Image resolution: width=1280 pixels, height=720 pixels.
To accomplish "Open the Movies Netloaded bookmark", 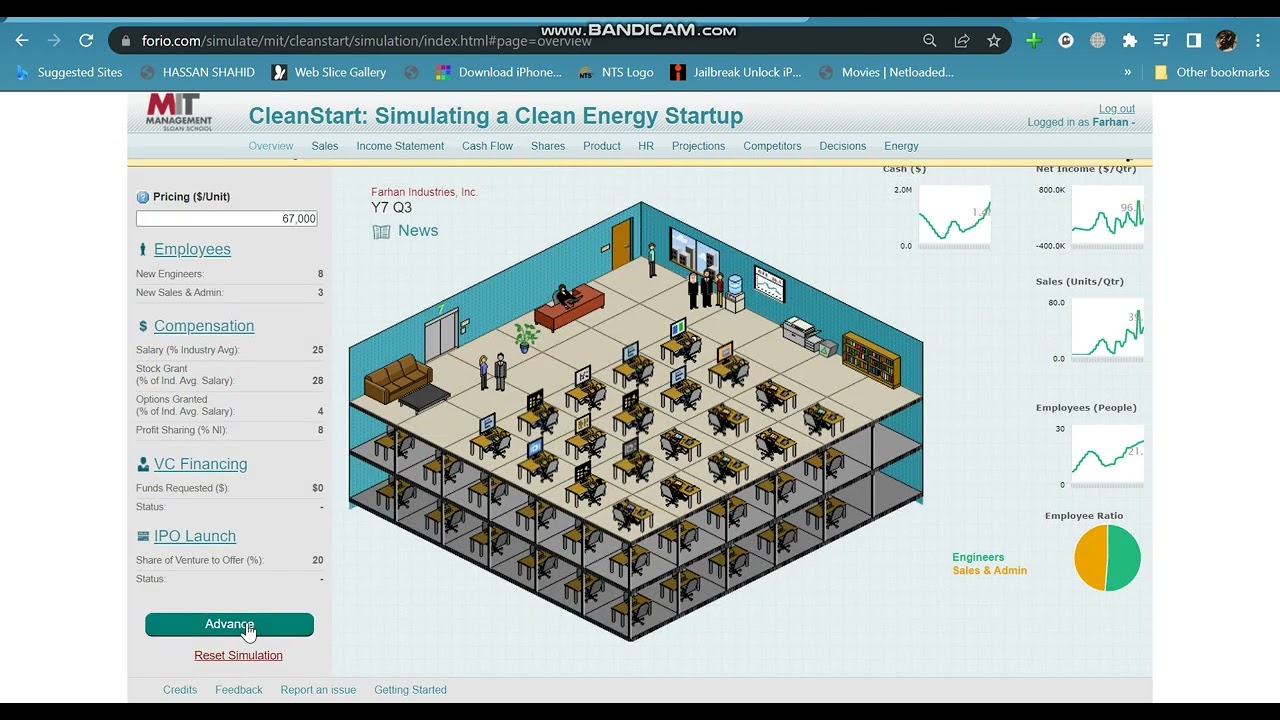I will point(886,72).
